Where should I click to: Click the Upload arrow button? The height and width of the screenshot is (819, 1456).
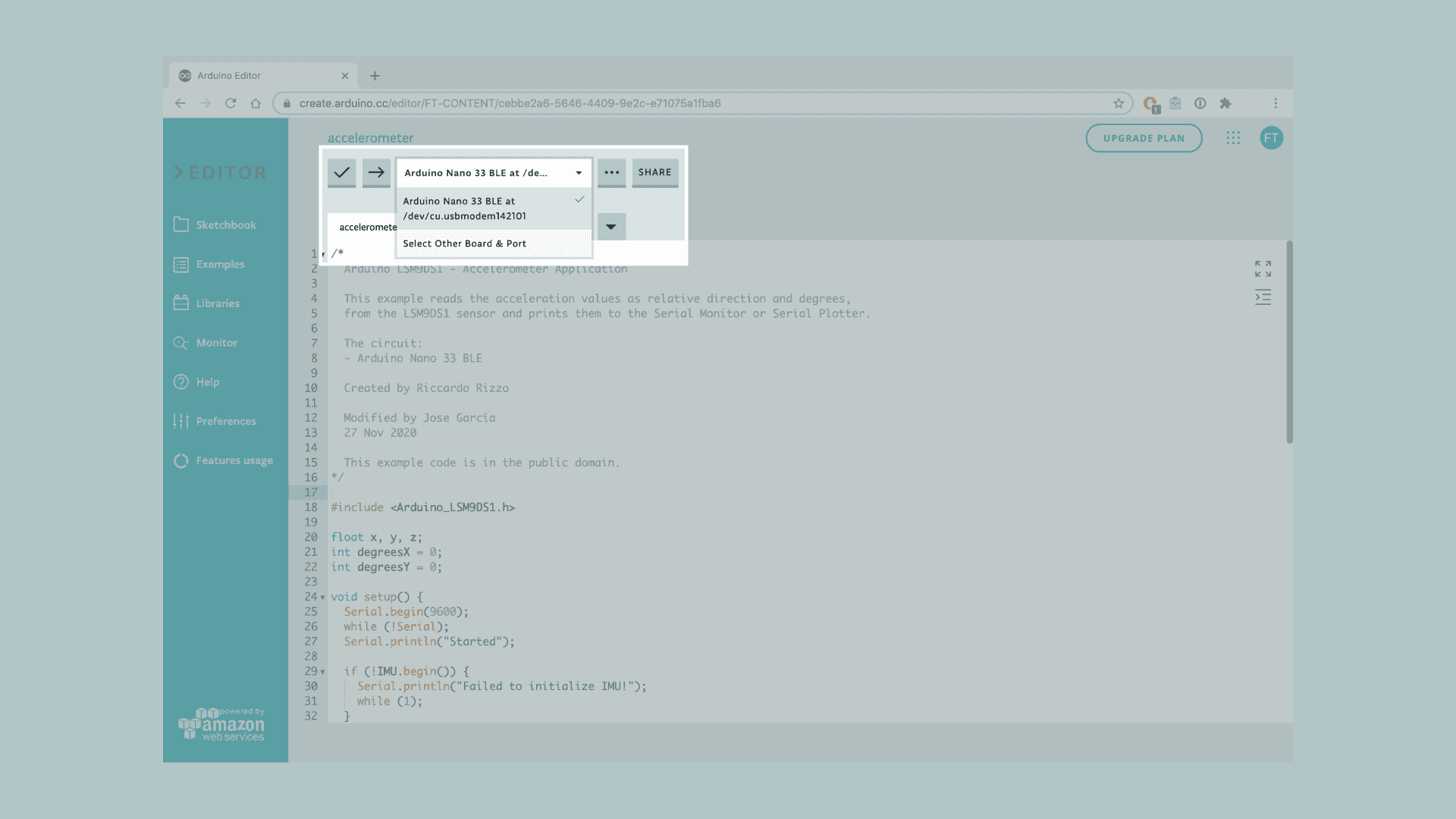click(376, 173)
